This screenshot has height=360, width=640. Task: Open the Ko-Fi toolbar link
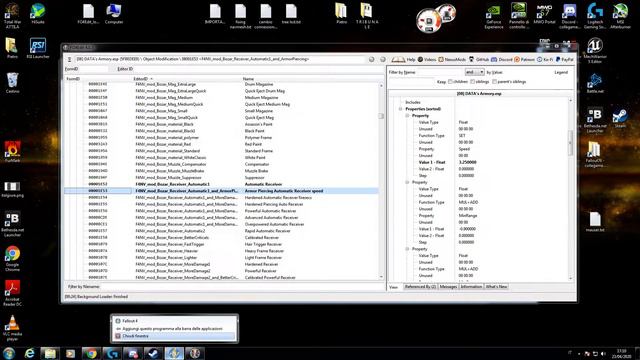545,60
